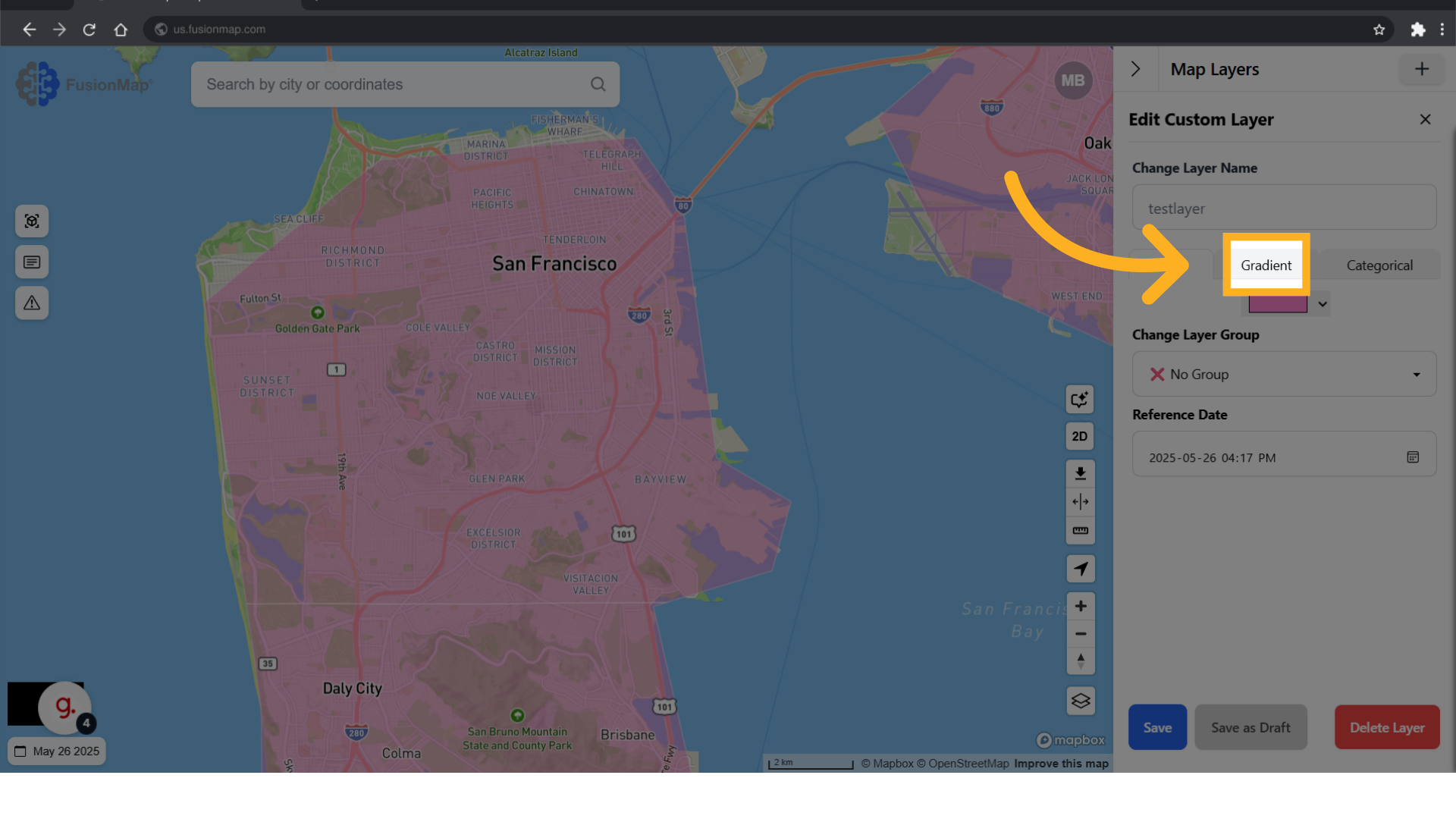1456x819 pixels.
Task: Activate the split-compare map tool
Action: [x=1080, y=502]
